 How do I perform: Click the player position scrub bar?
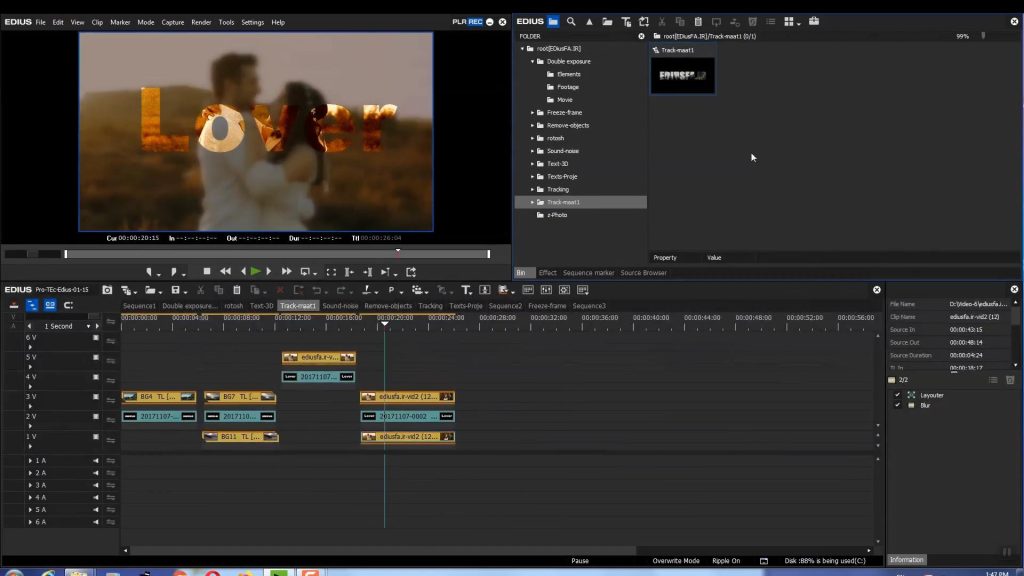click(277, 254)
